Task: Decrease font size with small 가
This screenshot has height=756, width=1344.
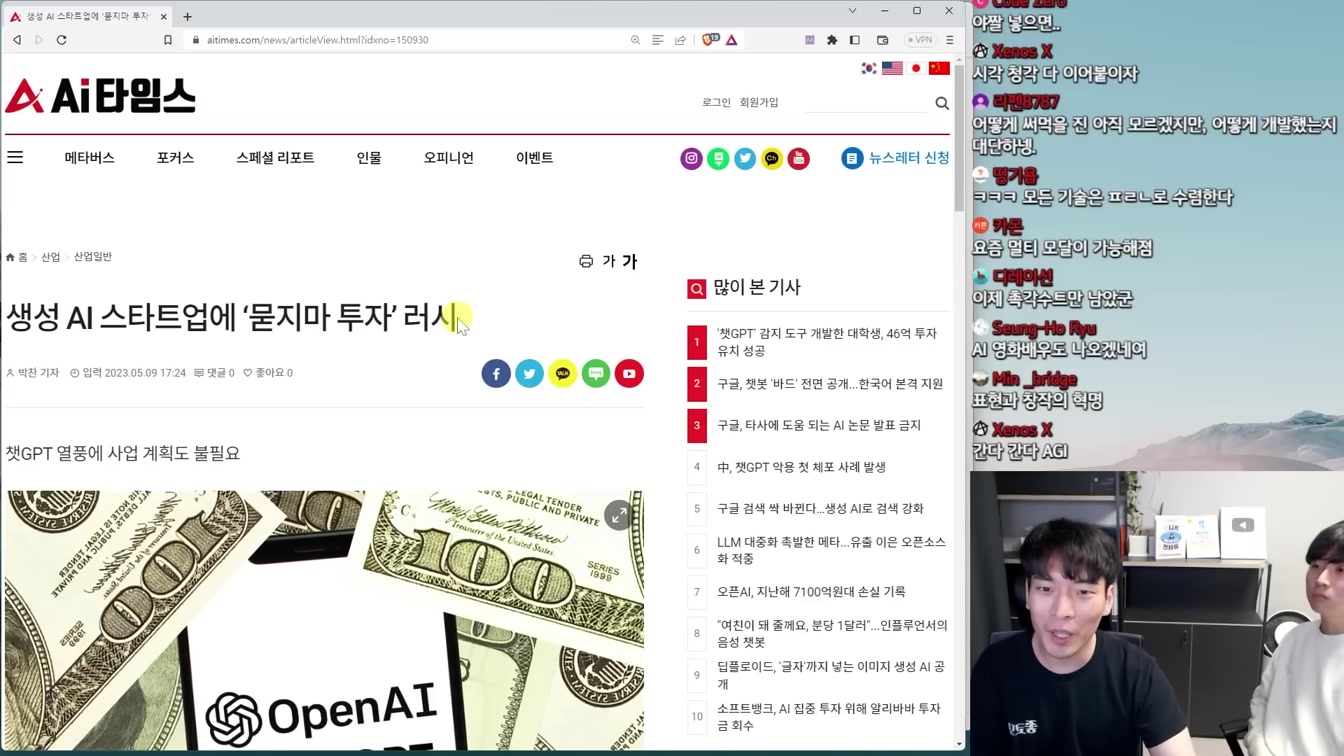Action: (x=608, y=261)
